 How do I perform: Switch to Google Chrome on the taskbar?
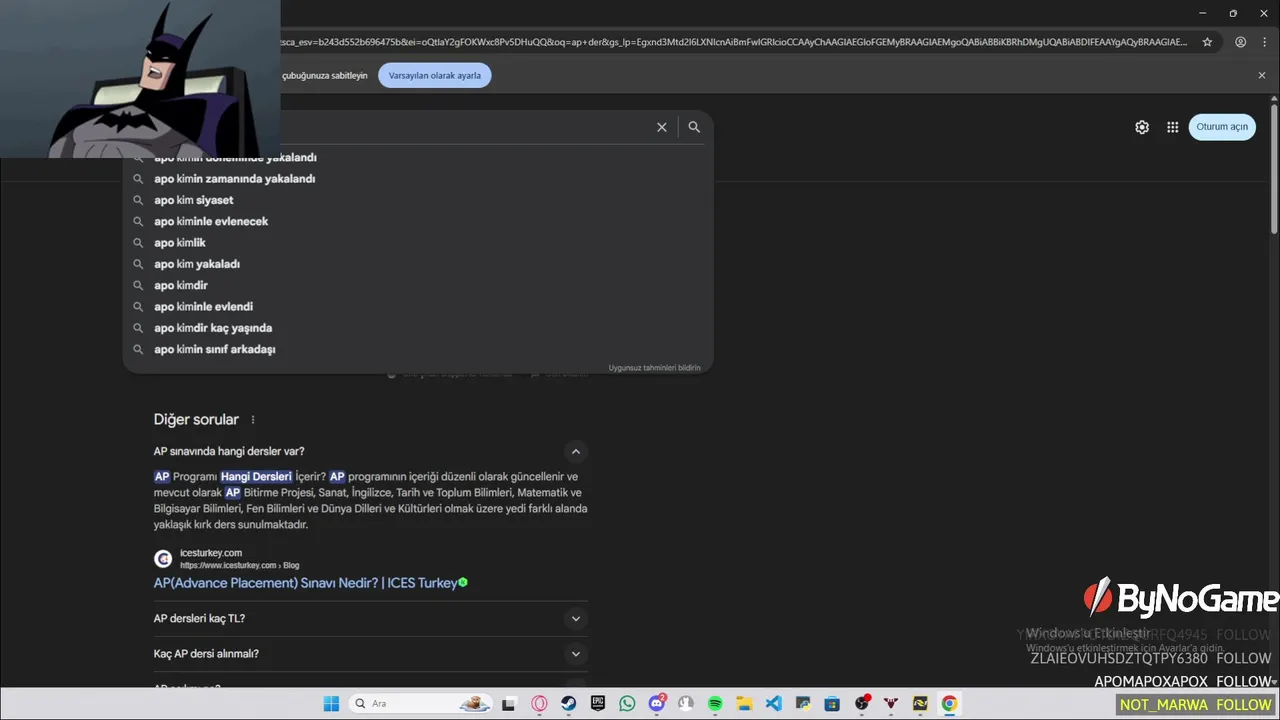(x=949, y=703)
